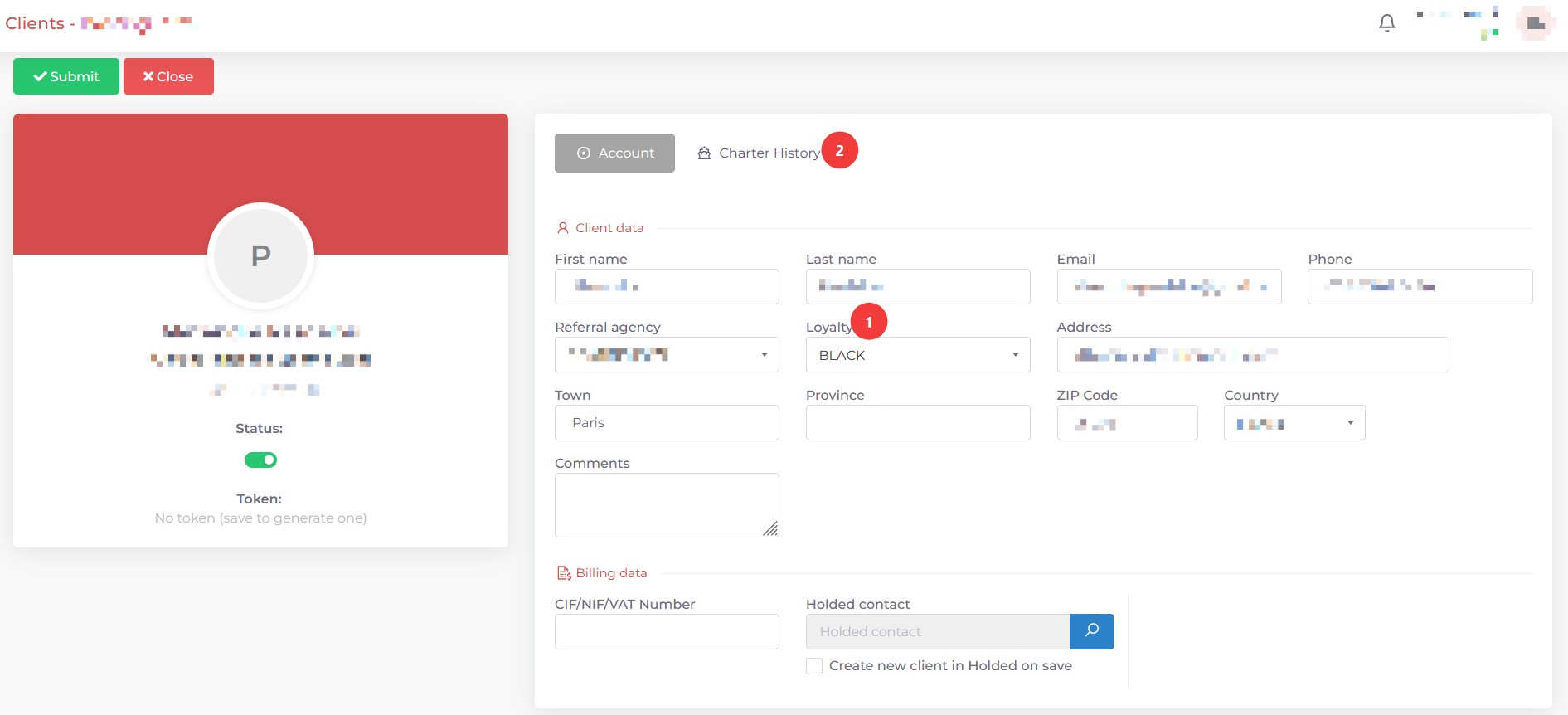Focus the Phone field
Screen dimensions: 1568x715
click(x=1420, y=286)
